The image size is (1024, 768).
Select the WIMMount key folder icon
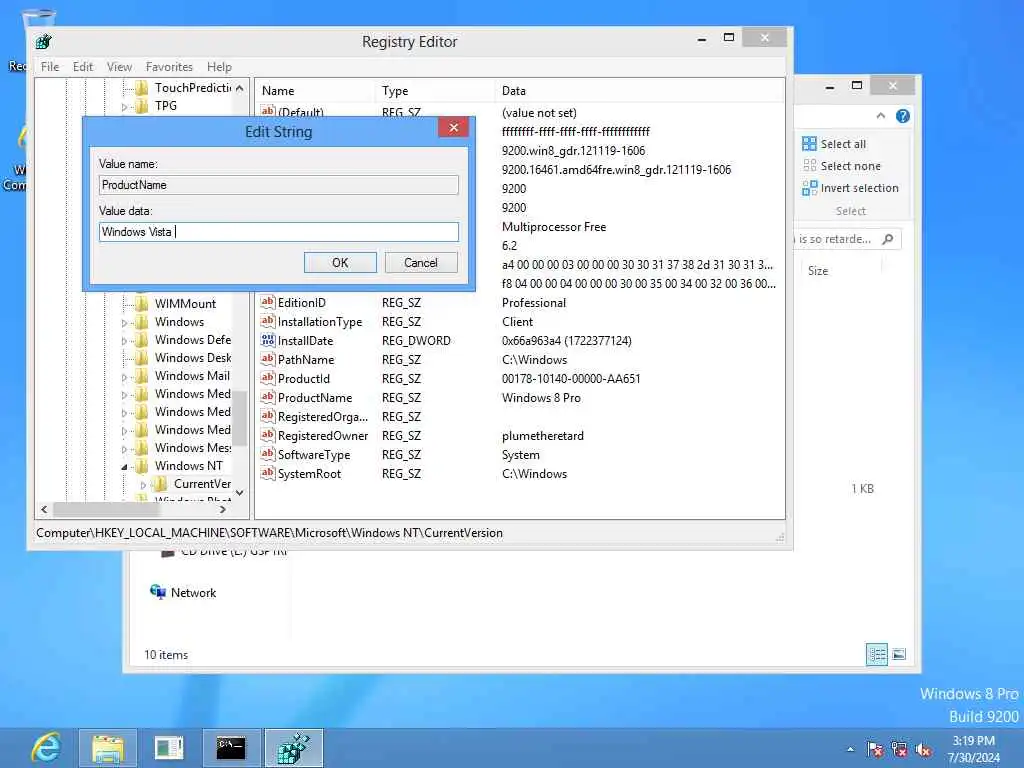[x=142, y=304]
